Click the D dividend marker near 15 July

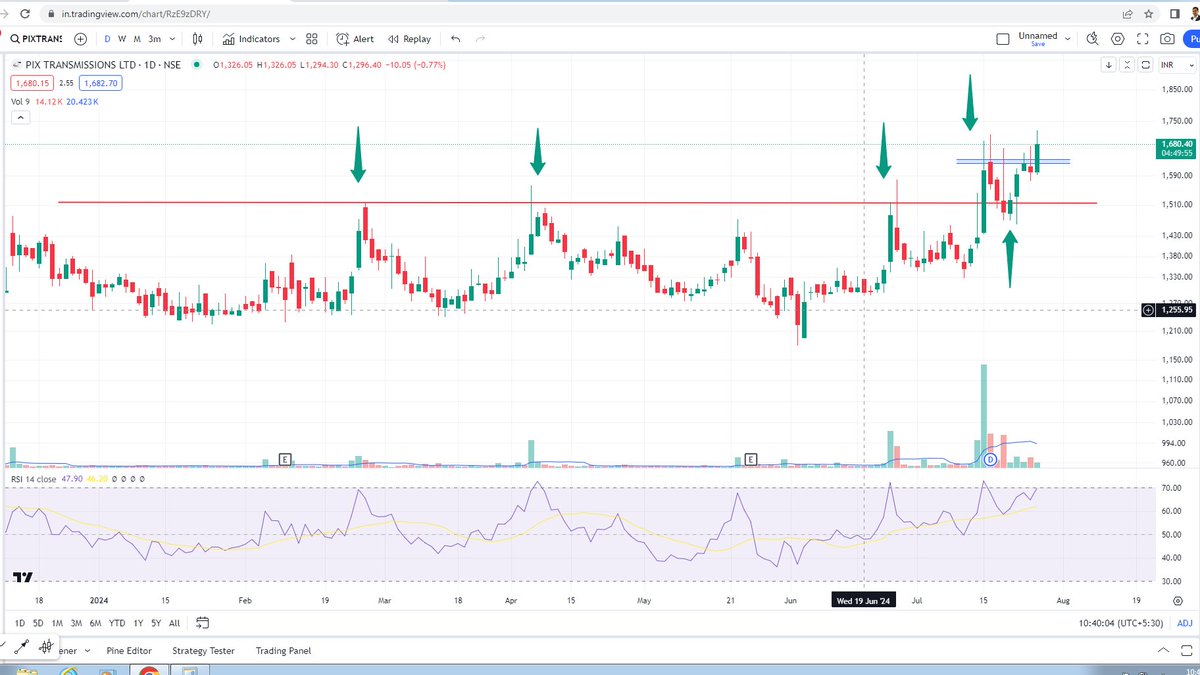(x=989, y=459)
